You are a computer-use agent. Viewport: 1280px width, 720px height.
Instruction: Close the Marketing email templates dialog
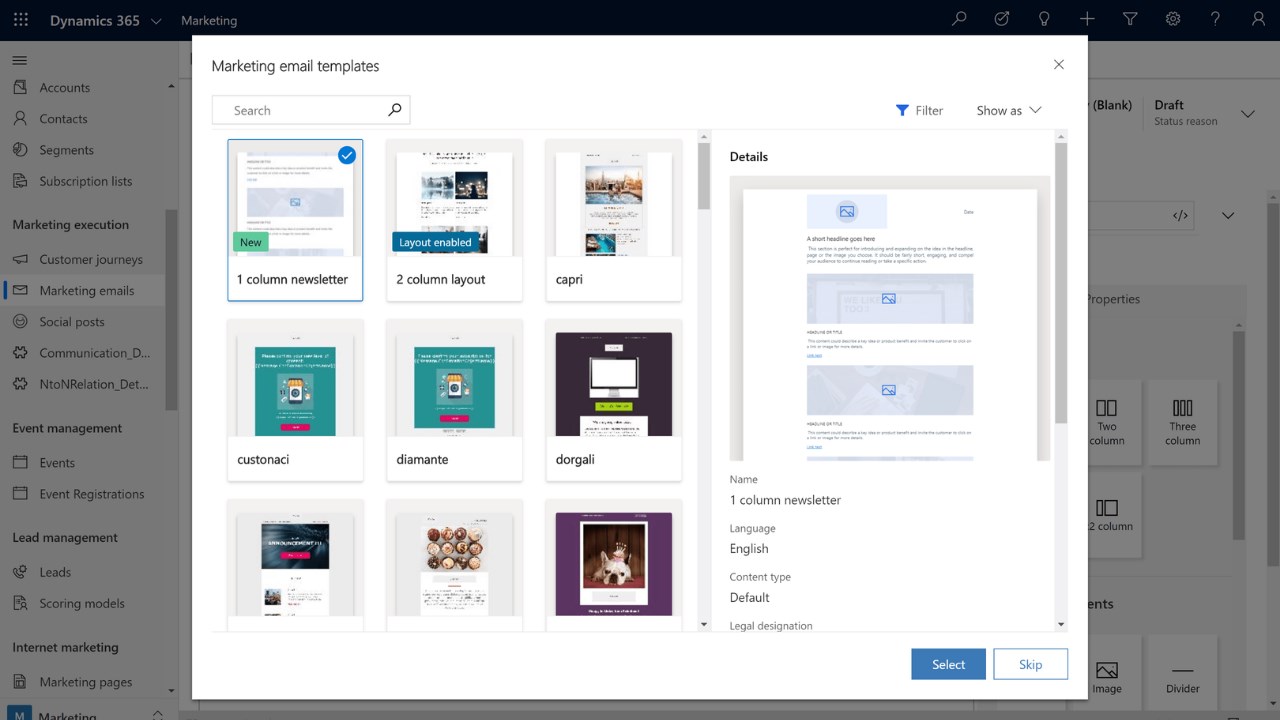[1059, 64]
